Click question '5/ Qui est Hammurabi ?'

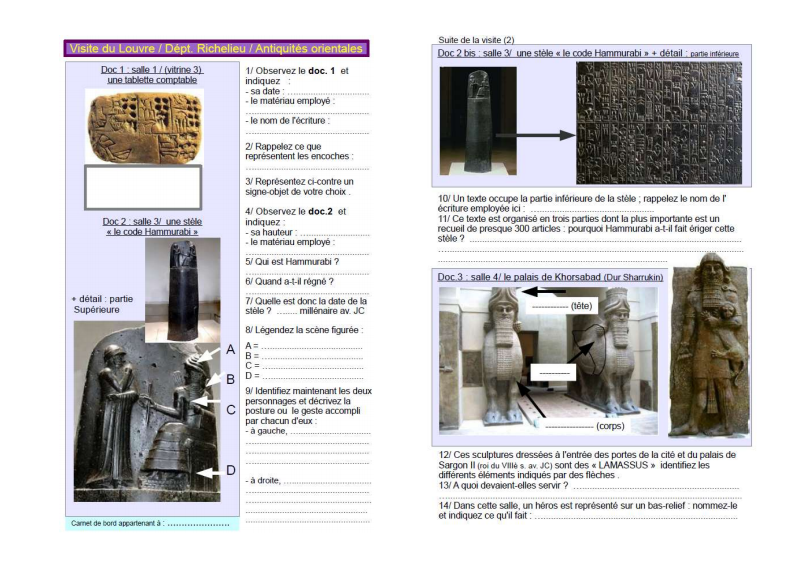click(x=292, y=262)
